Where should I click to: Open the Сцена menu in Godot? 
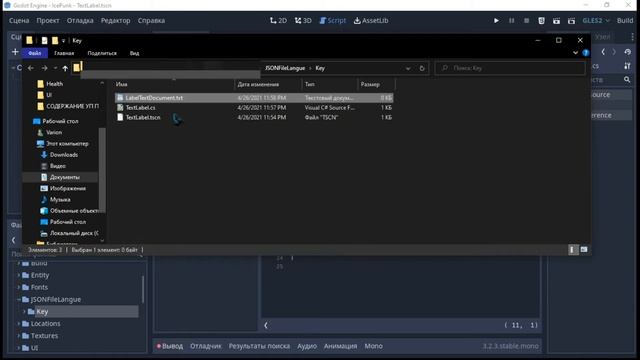tap(19, 20)
